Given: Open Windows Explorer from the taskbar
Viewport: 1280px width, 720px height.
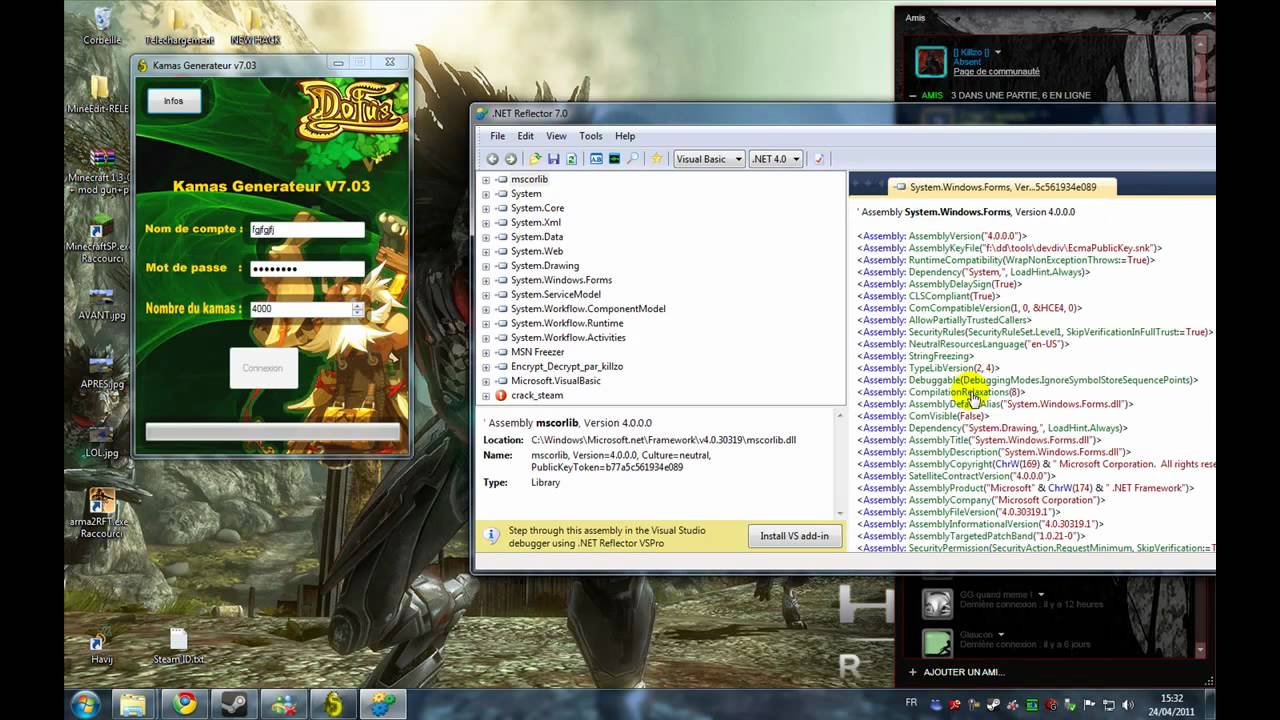Looking at the screenshot, I should (133, 704).
